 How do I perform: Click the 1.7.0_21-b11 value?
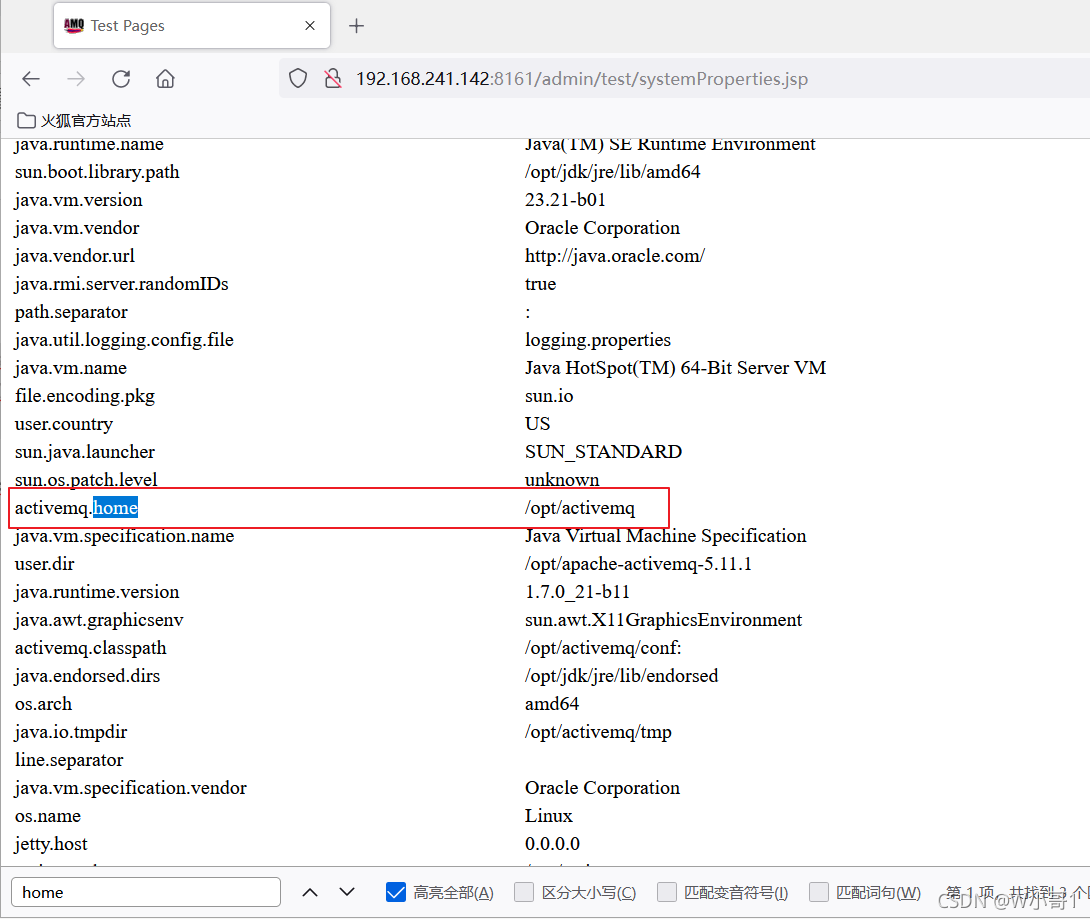(577, 592)
